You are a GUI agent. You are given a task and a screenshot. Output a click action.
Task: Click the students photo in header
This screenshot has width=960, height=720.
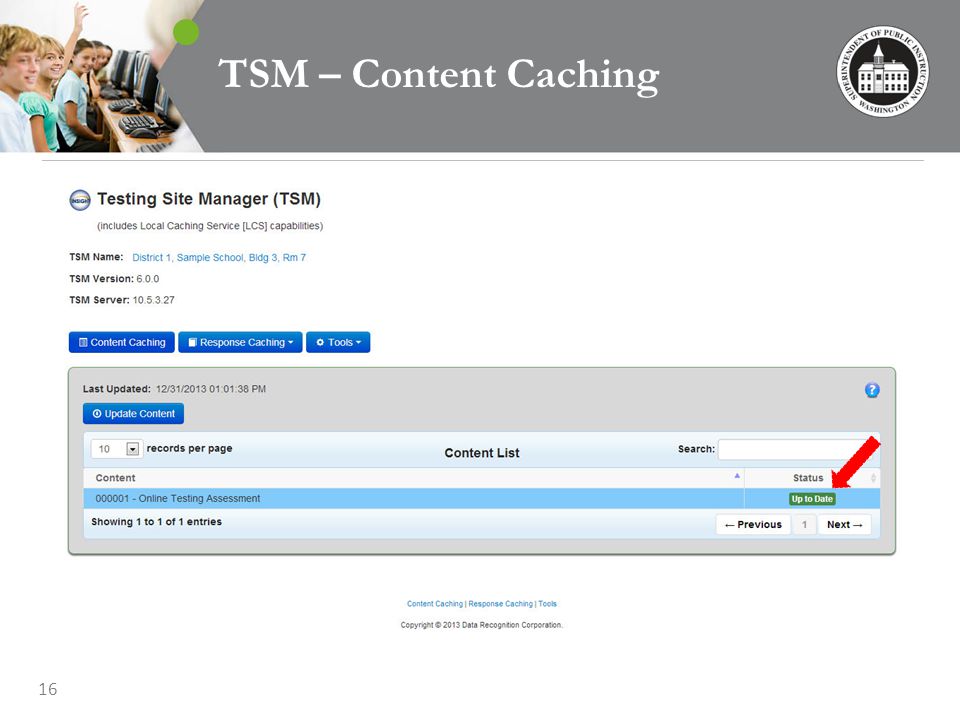point(92,76)
